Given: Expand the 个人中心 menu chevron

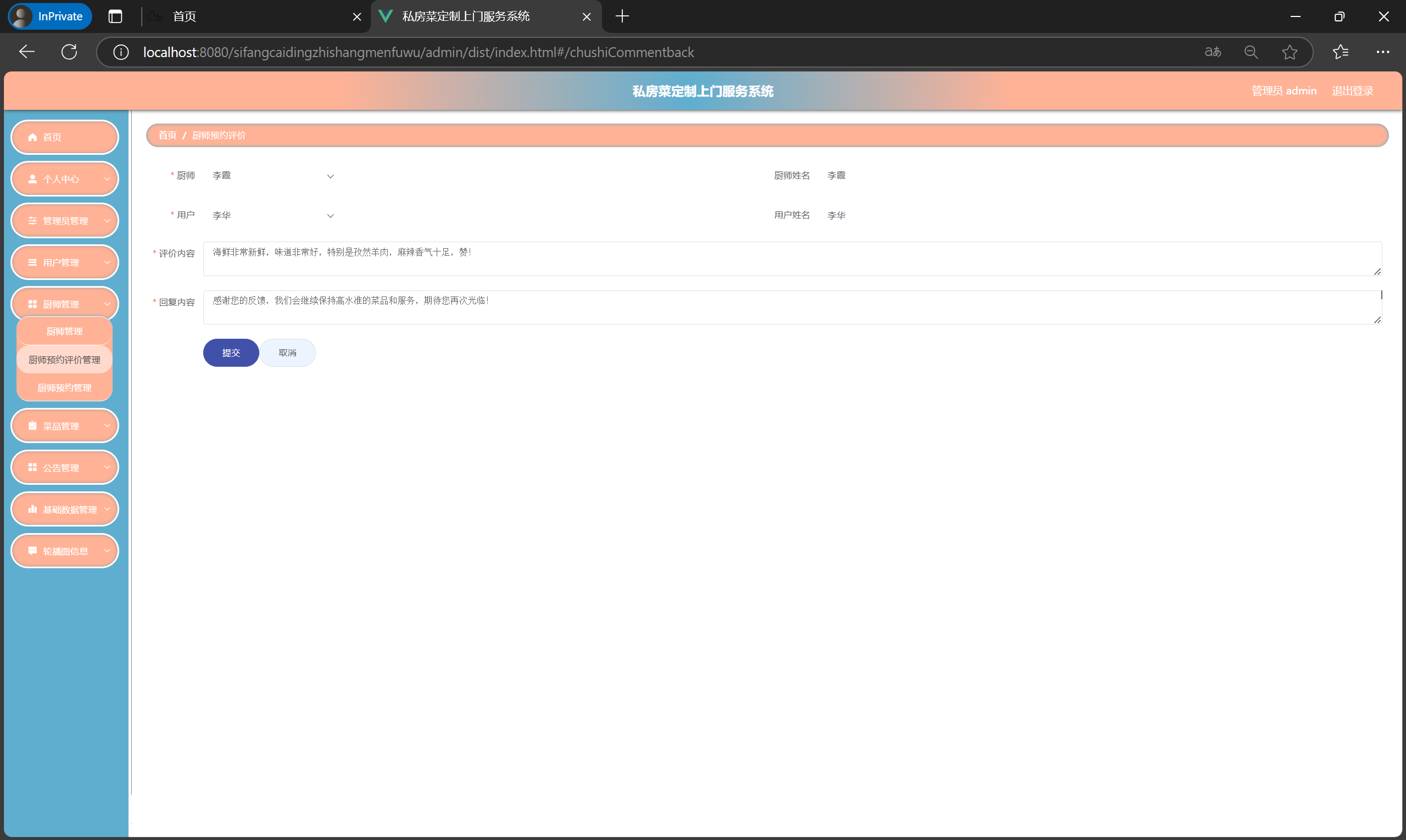Looking at the screenshot, I should 107,179.
